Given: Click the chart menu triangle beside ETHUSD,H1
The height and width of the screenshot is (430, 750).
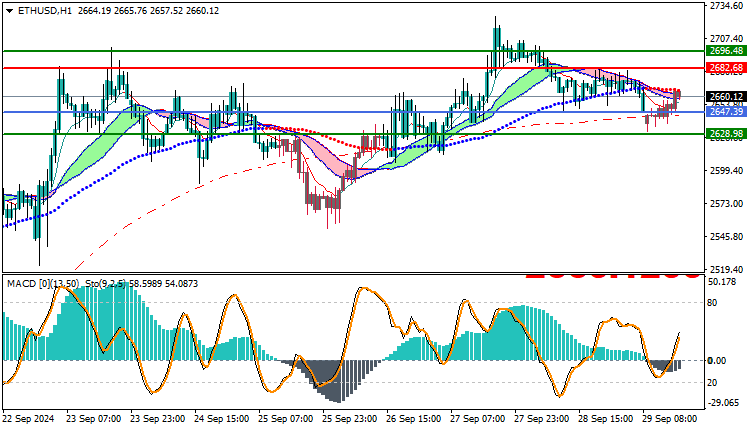Looking at the screenshot, I should (10, 11).
